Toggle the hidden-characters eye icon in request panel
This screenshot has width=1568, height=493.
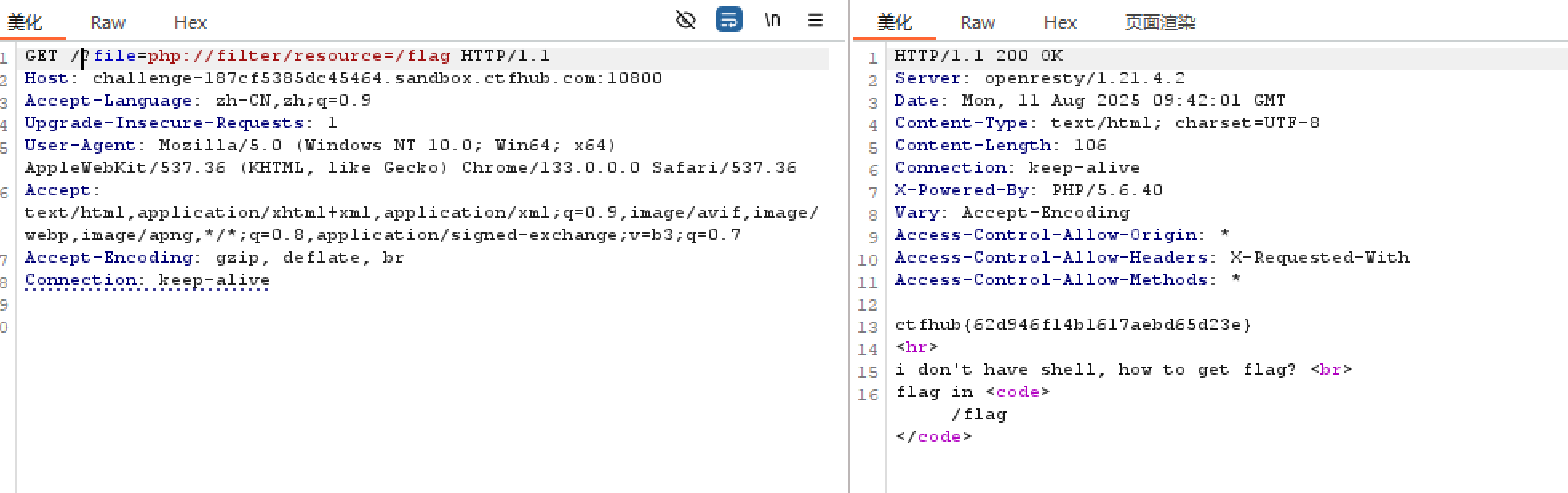pyautogui.click(x=685, y=20)
